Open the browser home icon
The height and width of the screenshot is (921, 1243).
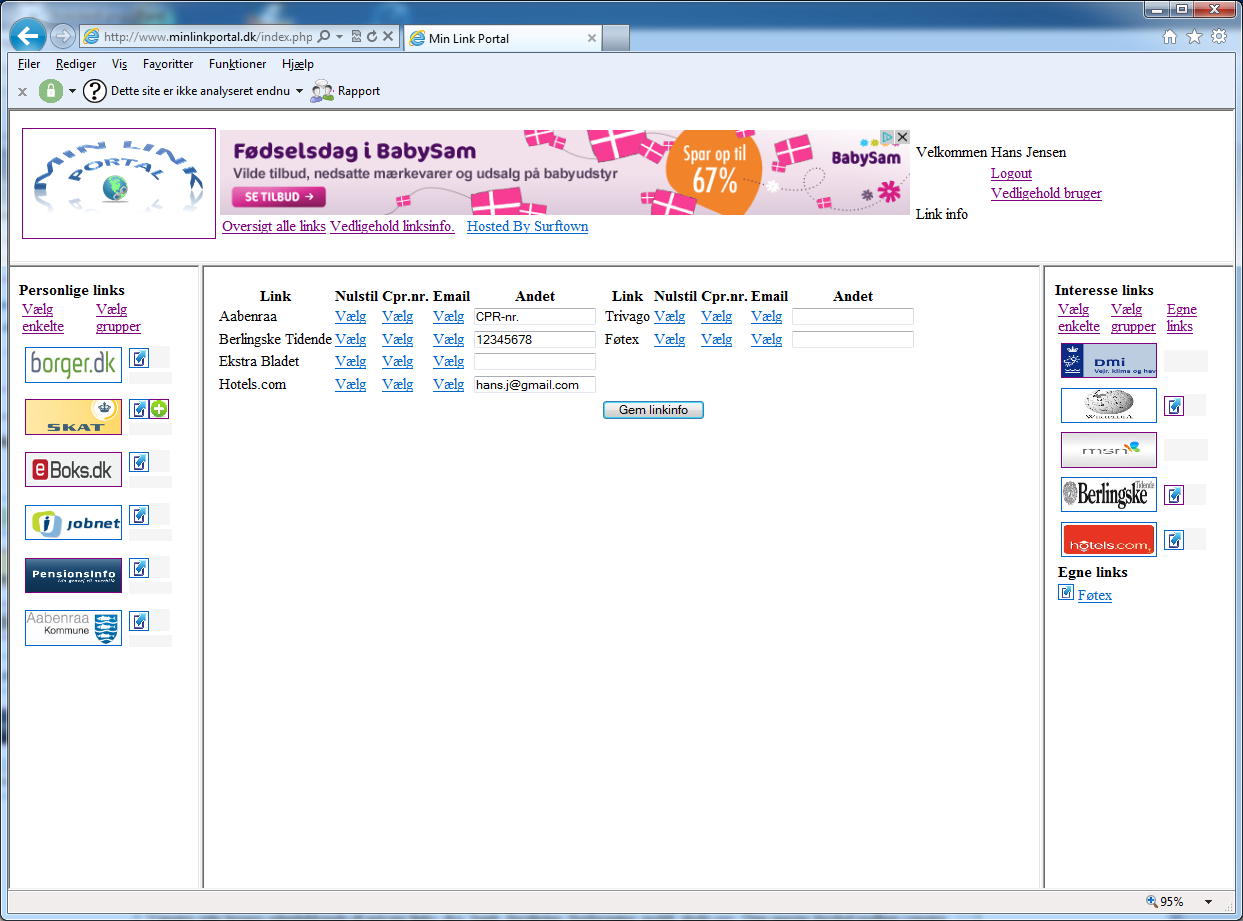coord(1170,37)
